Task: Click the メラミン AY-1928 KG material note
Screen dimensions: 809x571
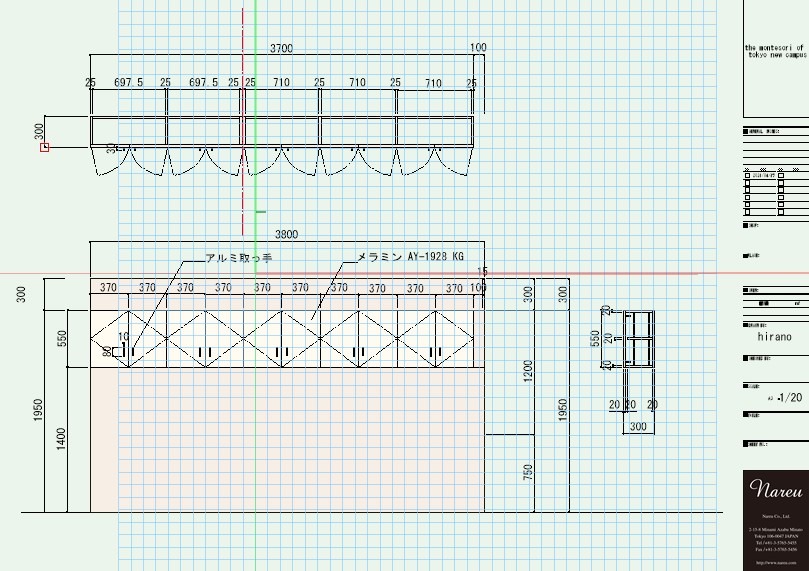Action: pos(410,256)
